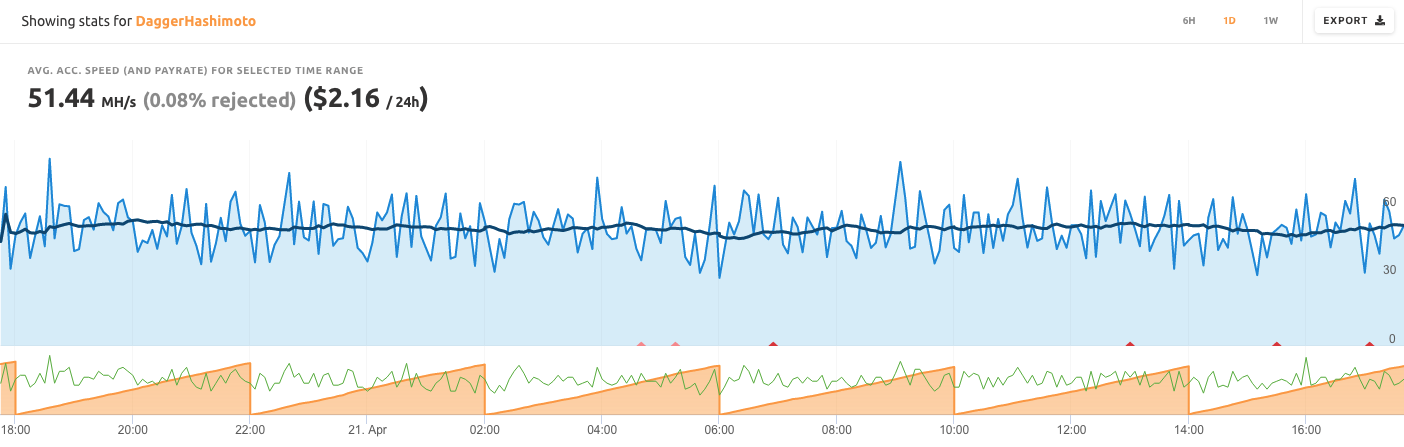Viewport: 1404px width, 447px height.
Task: Click the 0.08% rejected text
Action: tap(220, 100)
